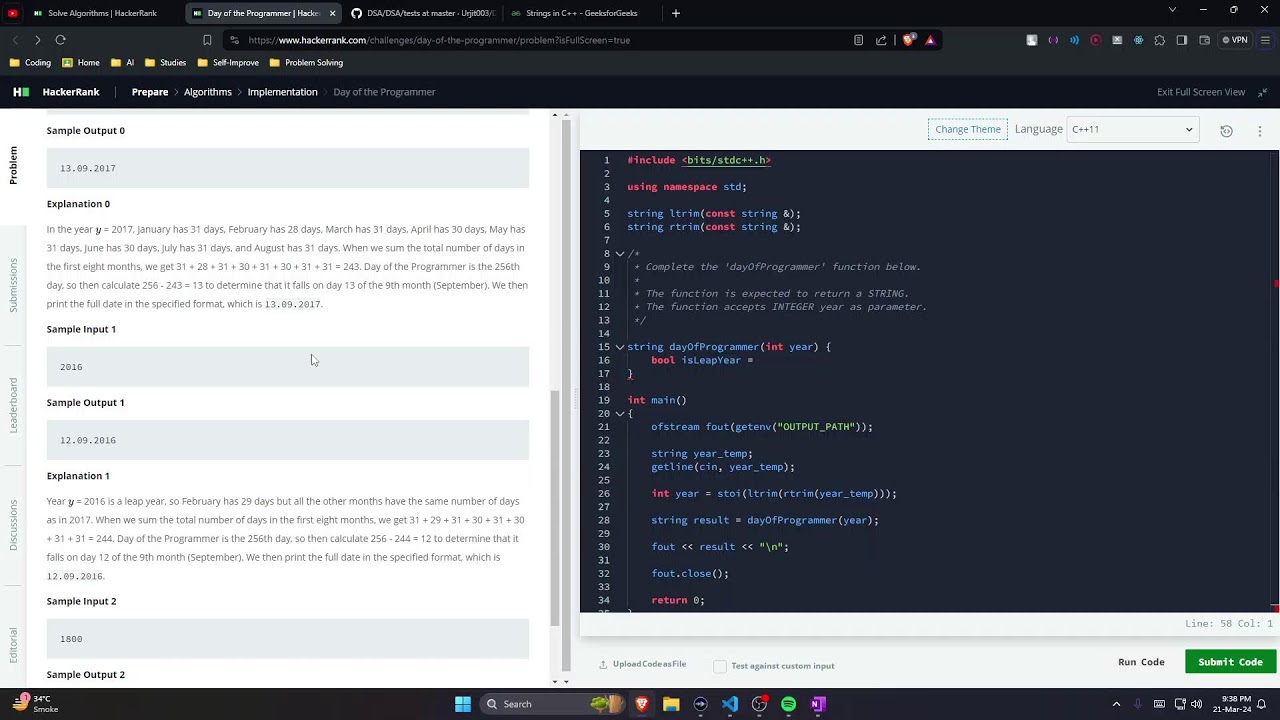This screenshot has height=720, width=1280.
Task: Open Visual Studio Code from the taskbar
Action: click(x=730, y=704)
